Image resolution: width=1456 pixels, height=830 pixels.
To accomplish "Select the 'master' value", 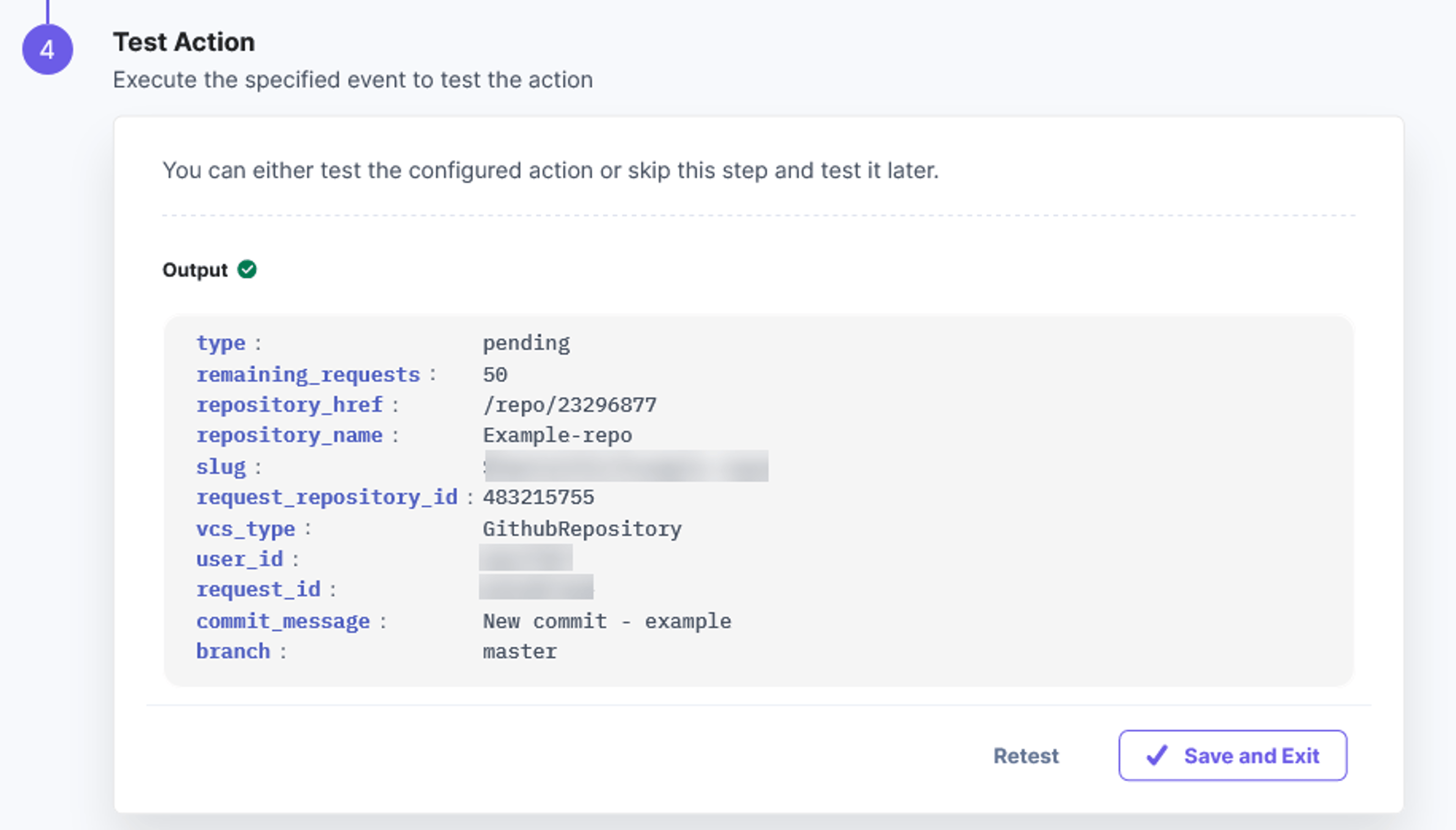I will point(519,651).
